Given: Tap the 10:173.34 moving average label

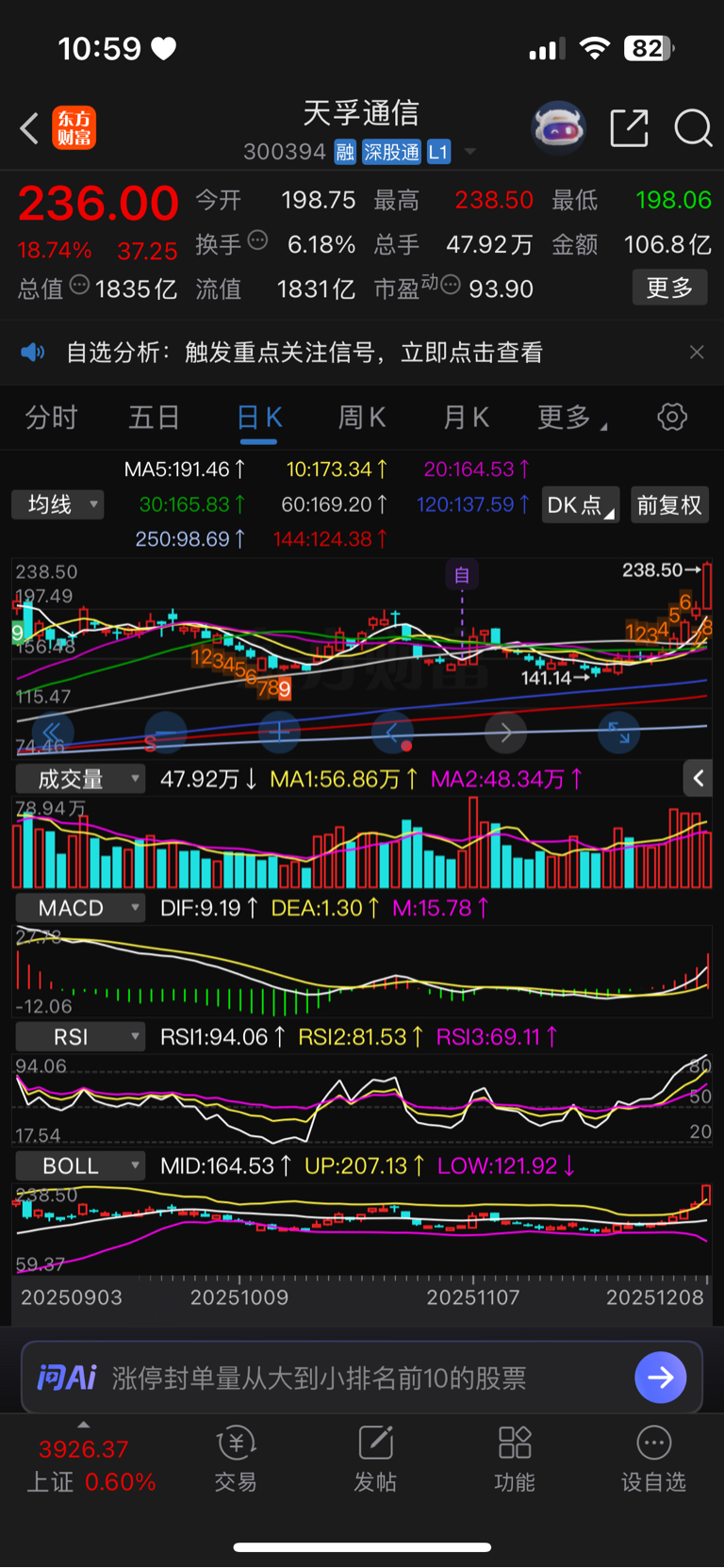Looking at the screenshot, I should coord(337,469).
